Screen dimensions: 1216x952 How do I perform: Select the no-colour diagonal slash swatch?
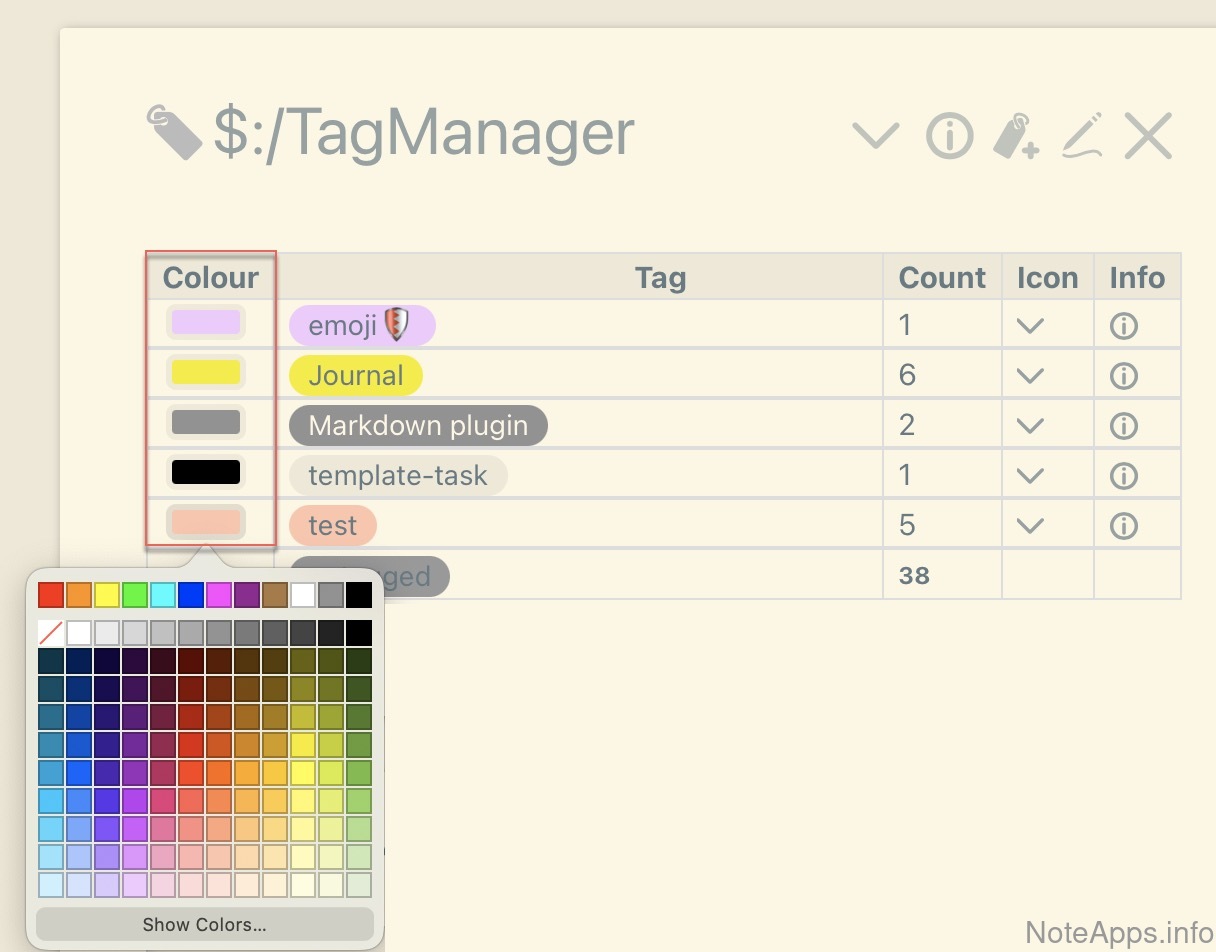pos(50,633)
